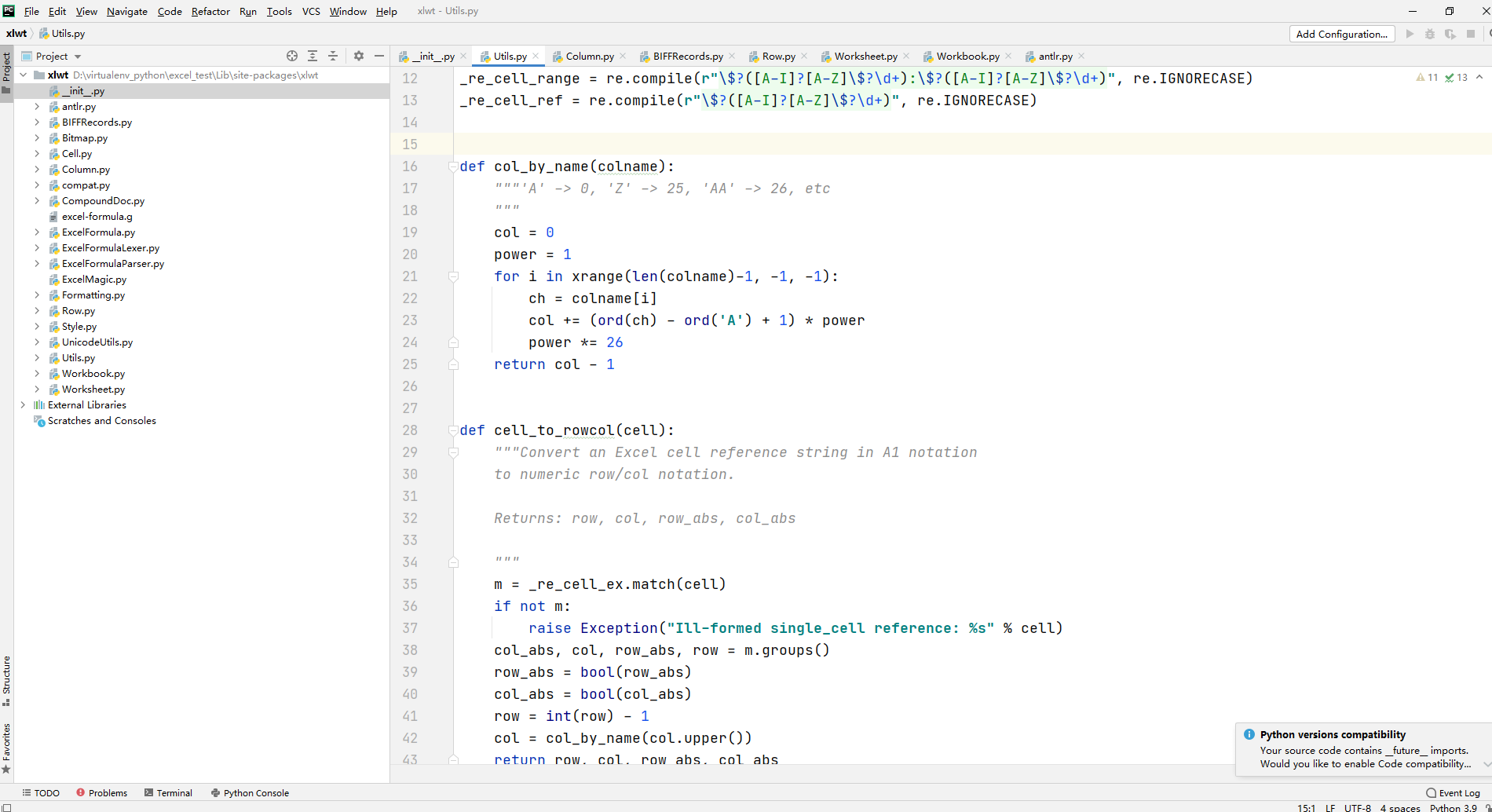Click the inspections up-arrow chevron
The height and width of the screenshot is (812, 1492).
tap(1479, 77)
